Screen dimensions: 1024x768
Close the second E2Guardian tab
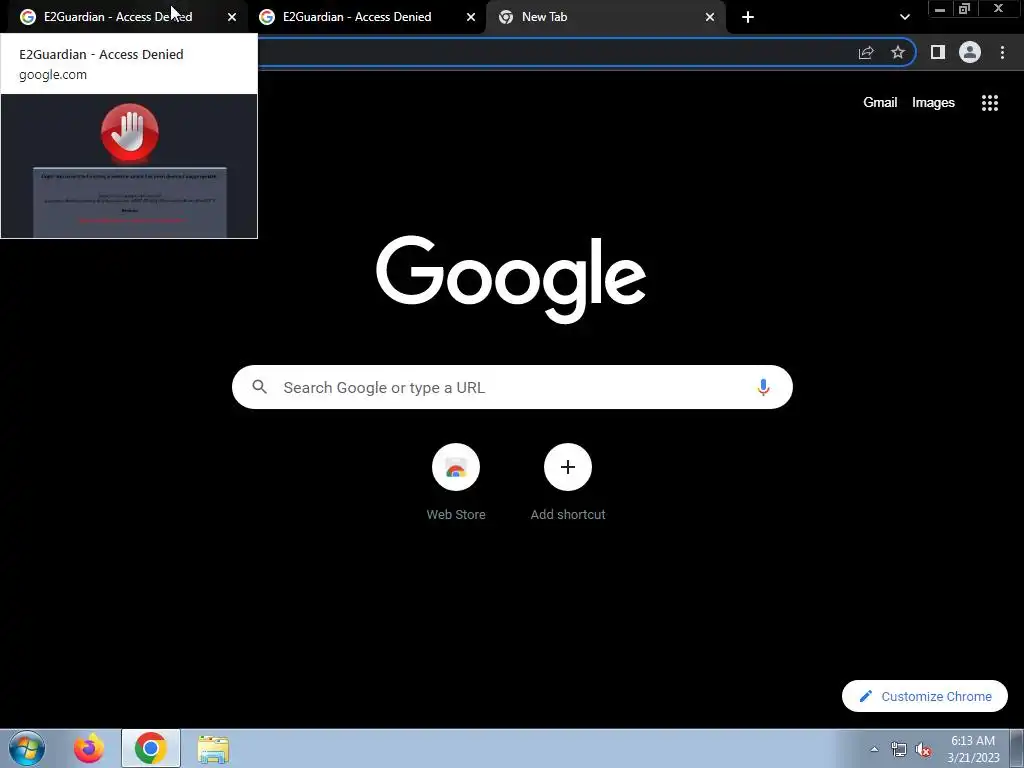click(471, 18)
